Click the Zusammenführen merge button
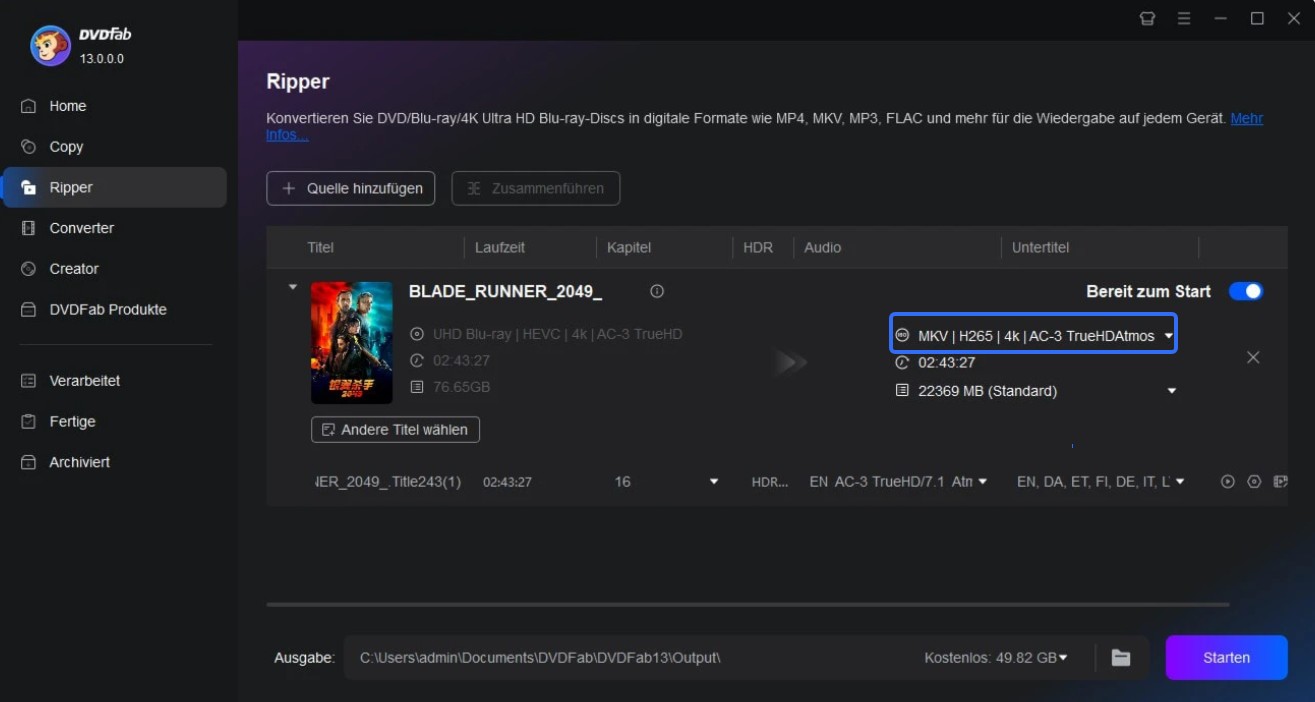1315x702 pixels. pyautogui.click(x=535, y=188)
